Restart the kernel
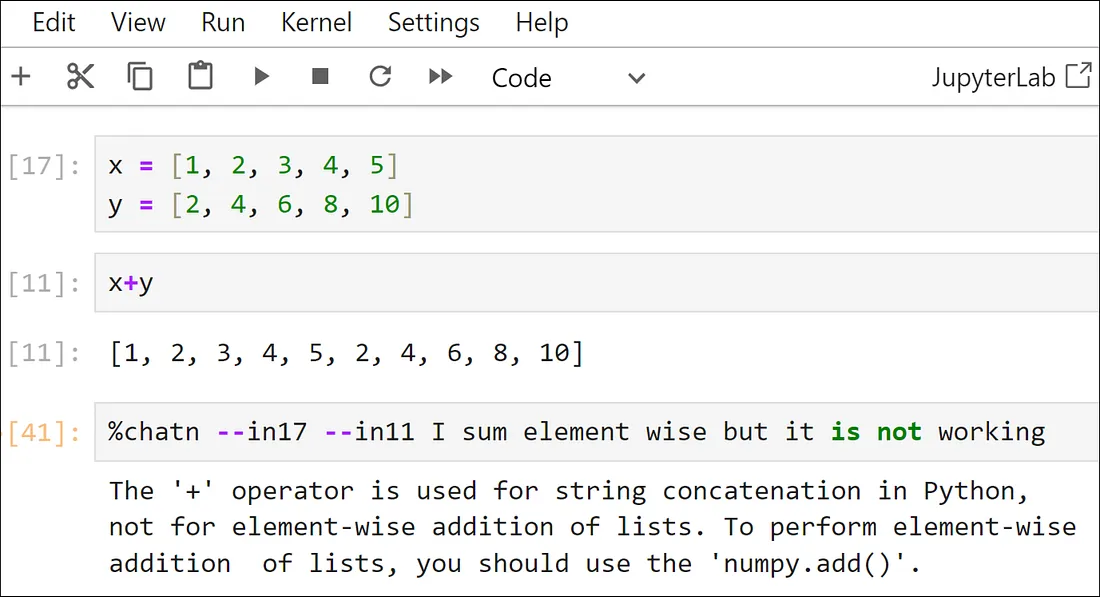 (x=380, y=76)
